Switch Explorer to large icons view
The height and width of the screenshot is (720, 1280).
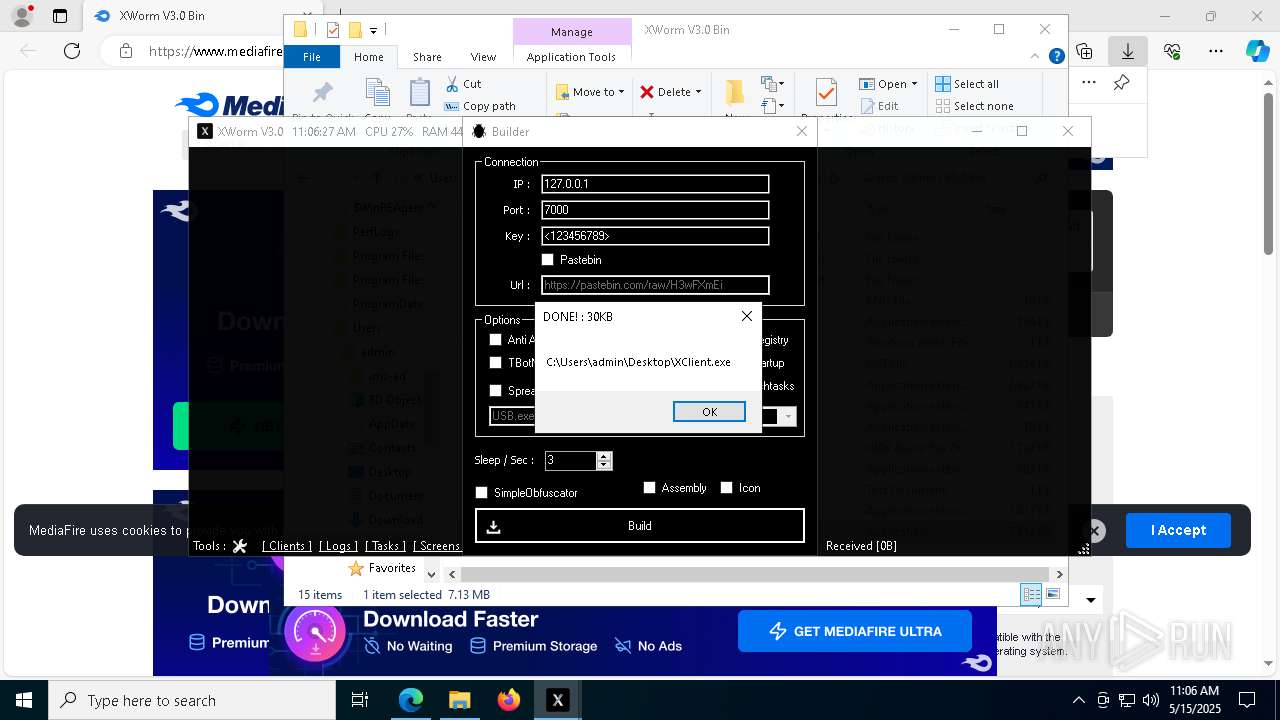(1052, 595)
